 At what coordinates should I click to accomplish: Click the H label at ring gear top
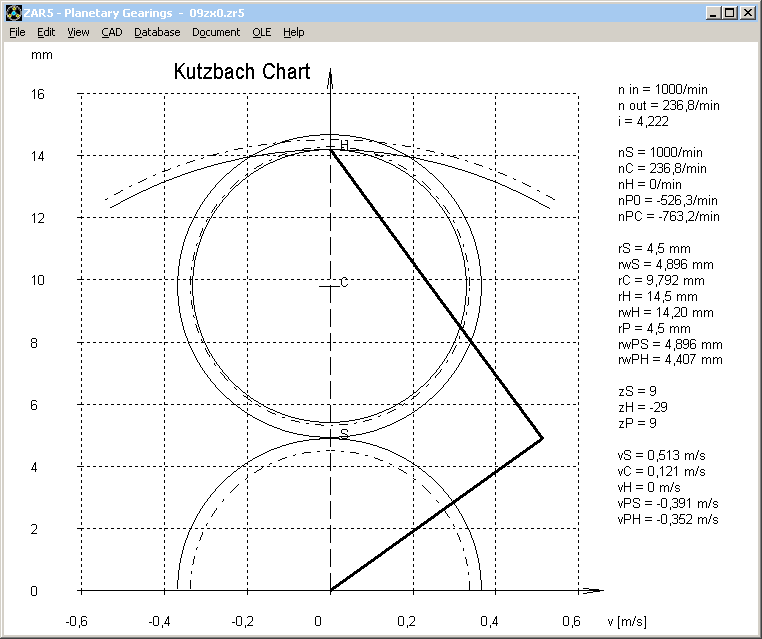point(344,146)
